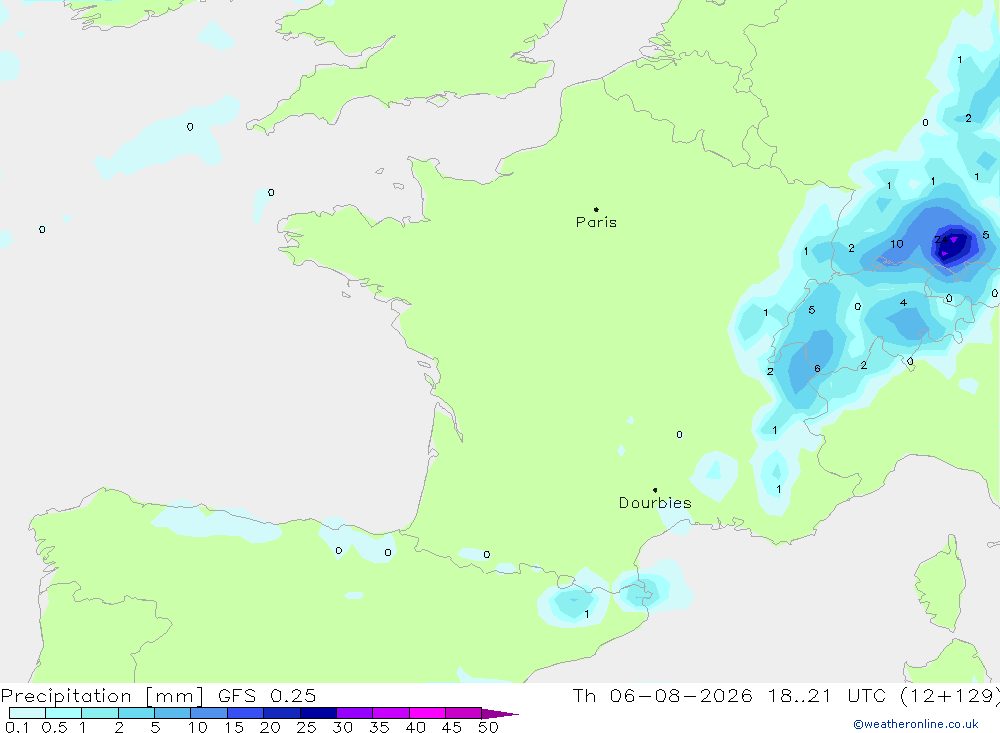The height and width of the screenshot is (733, 1000).
Task: Click the "GFS 0.25" model label
Action: coord(267,696)
